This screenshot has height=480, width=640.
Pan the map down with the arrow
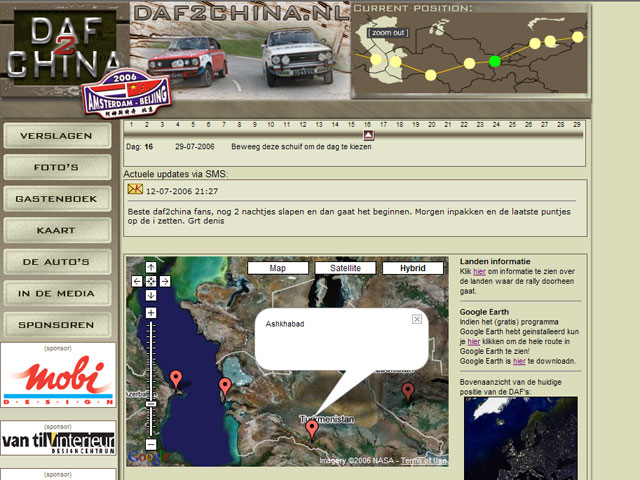[151, 295]
